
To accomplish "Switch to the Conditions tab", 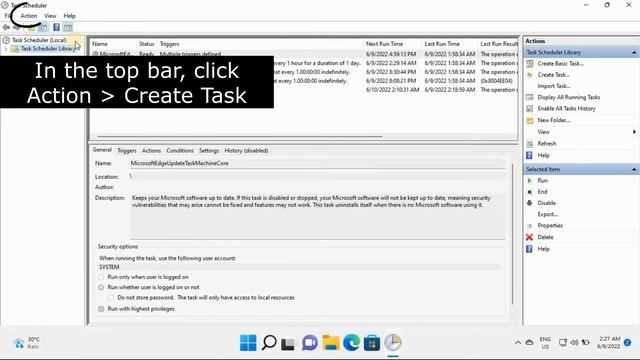I will point(180,151).
